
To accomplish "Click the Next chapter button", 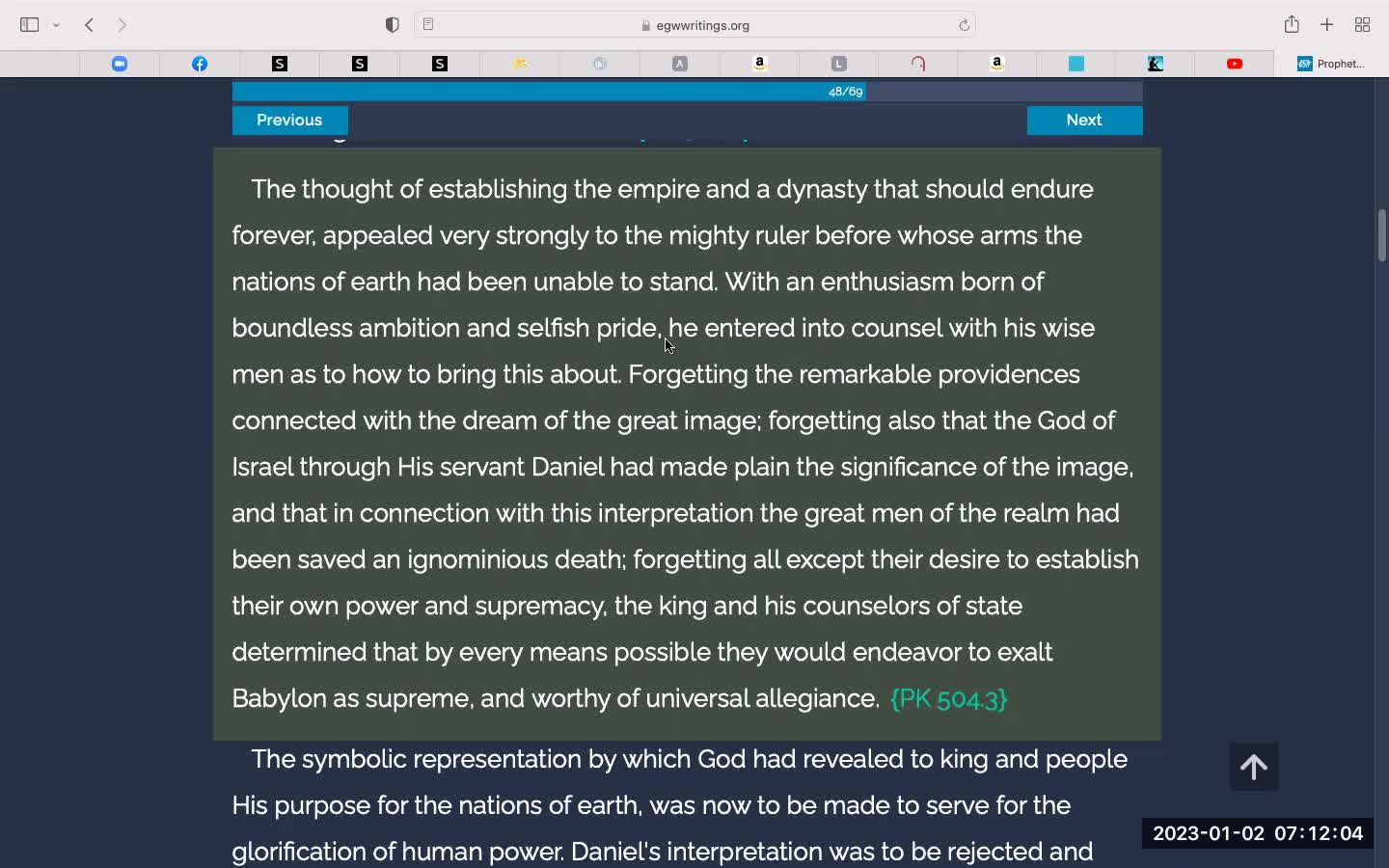I will (x=1084, y=120).
